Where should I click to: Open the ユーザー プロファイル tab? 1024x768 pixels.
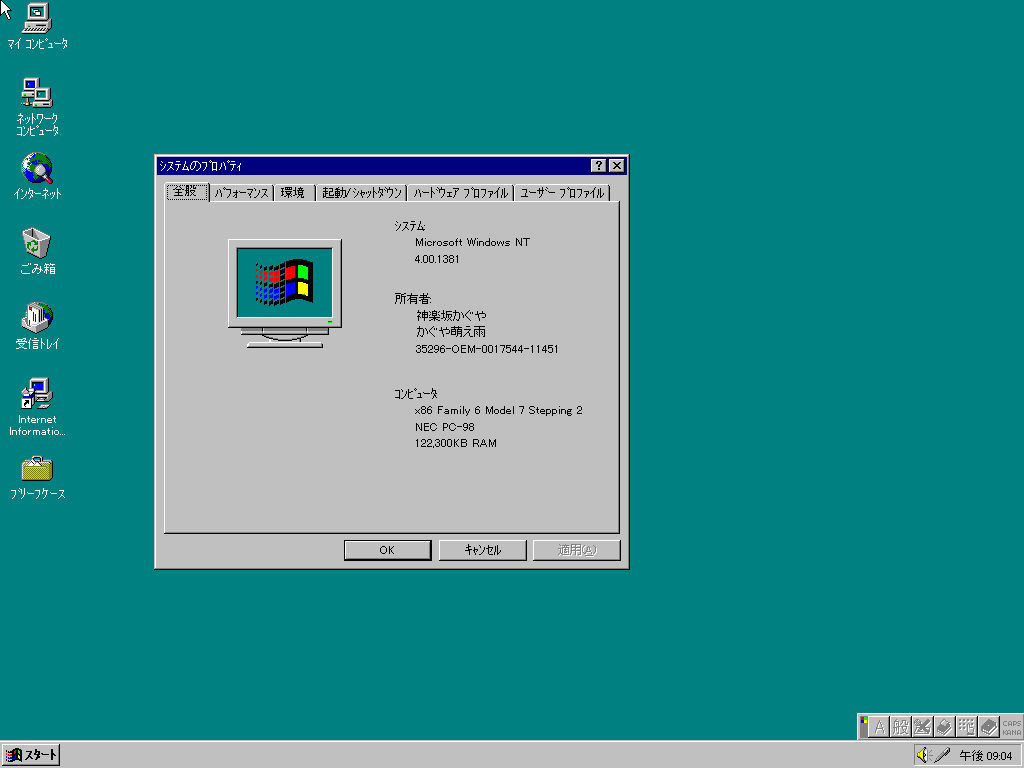(x=562, y=193)
